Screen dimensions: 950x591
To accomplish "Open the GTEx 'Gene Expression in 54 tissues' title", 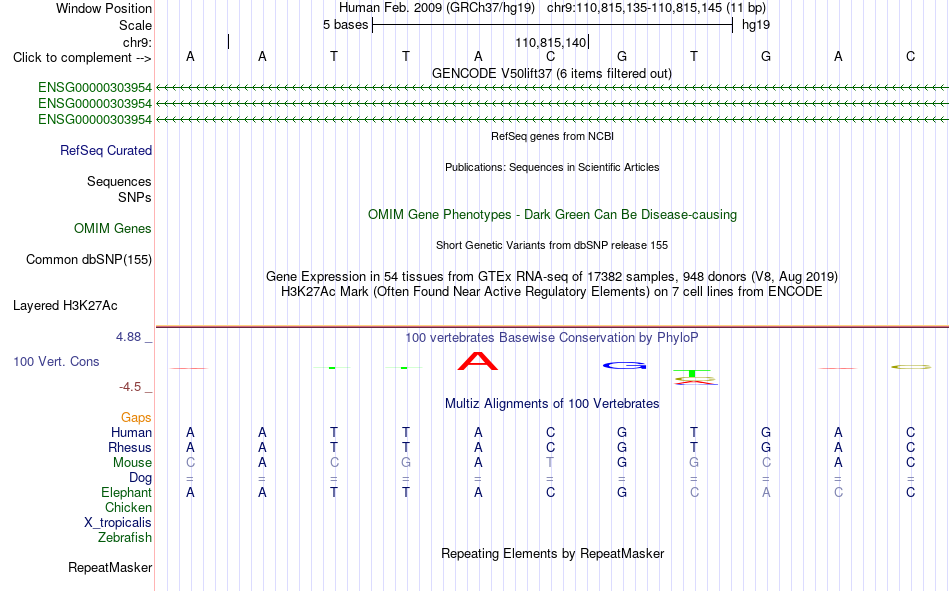I will pos(552,276).
